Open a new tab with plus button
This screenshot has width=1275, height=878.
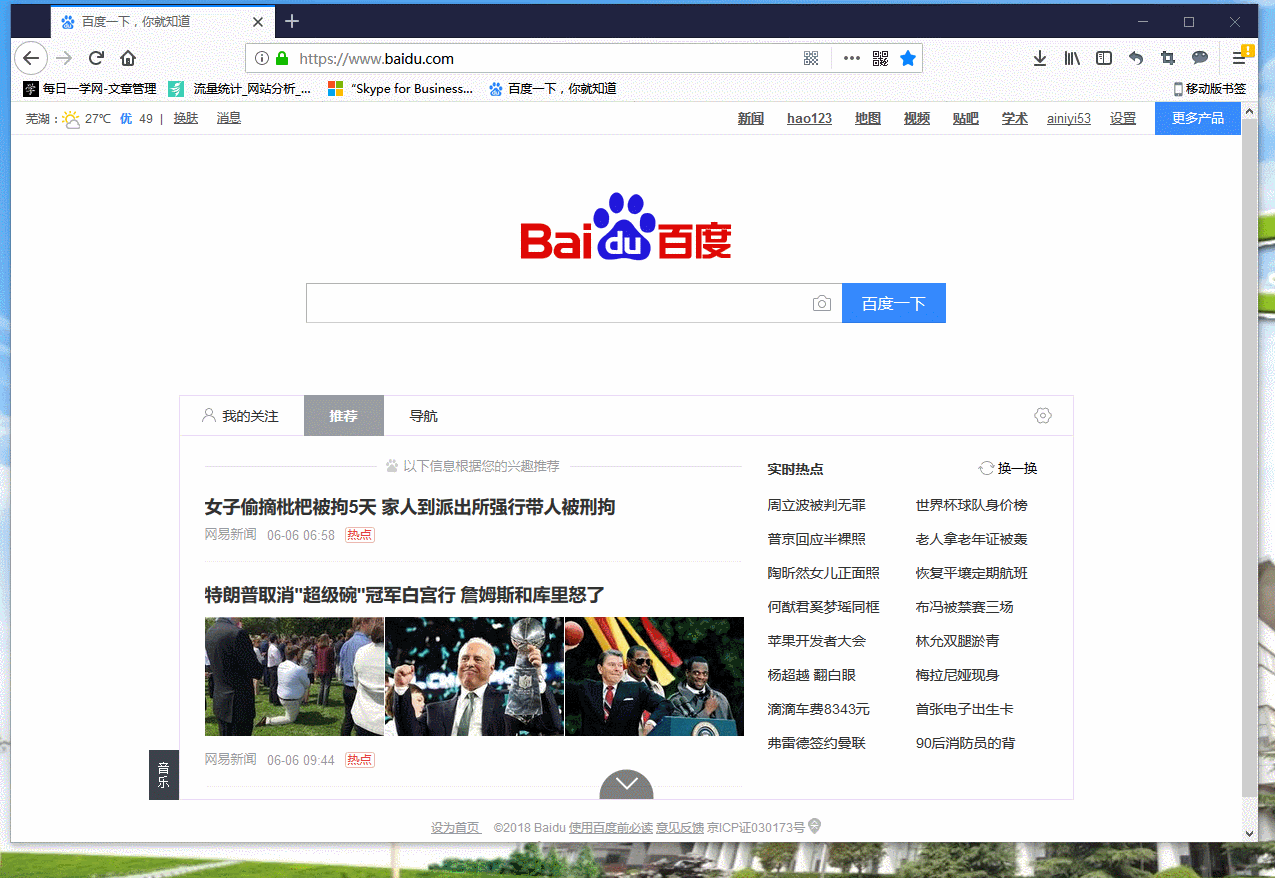[x=292, y=21]
